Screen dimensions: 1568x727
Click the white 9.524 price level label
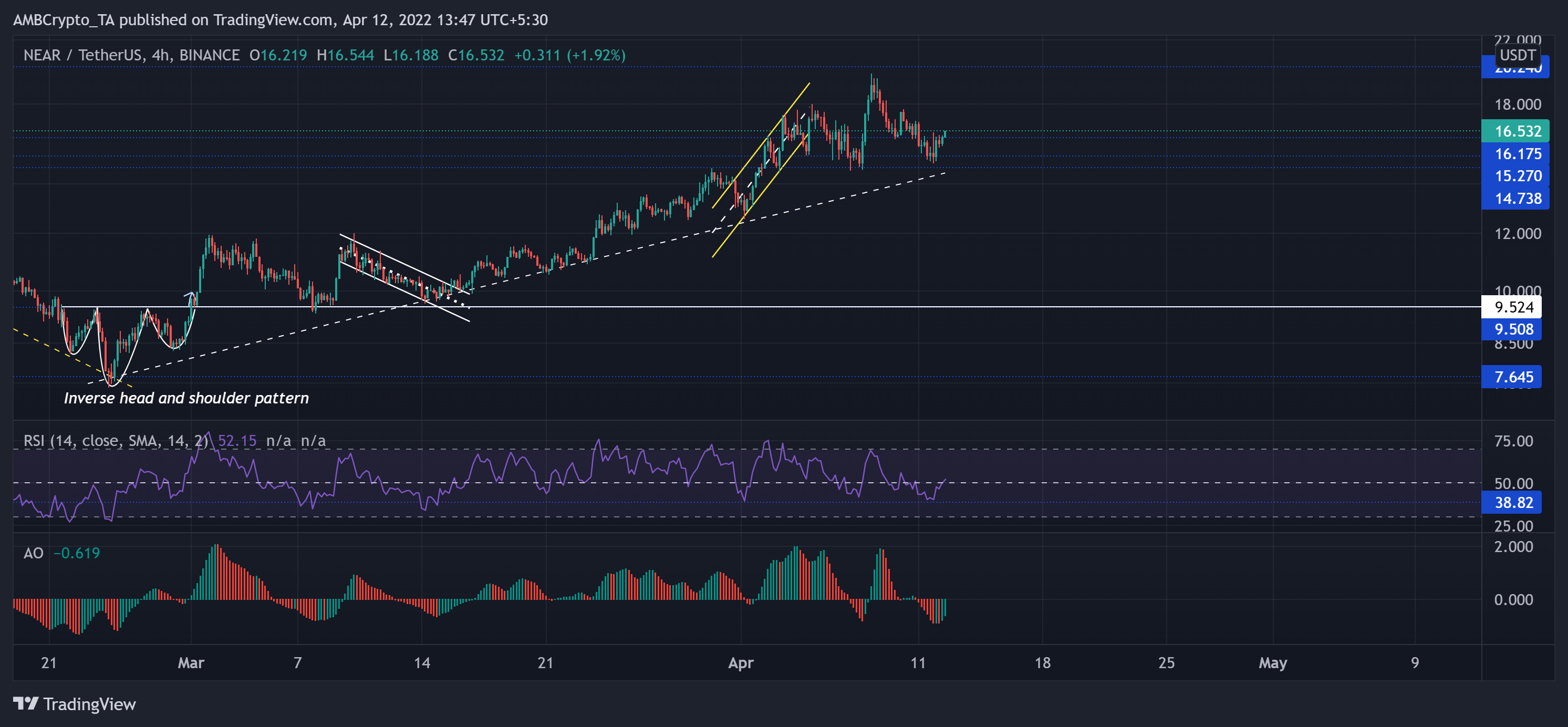pyautogui.click(x=1515, y=307)
